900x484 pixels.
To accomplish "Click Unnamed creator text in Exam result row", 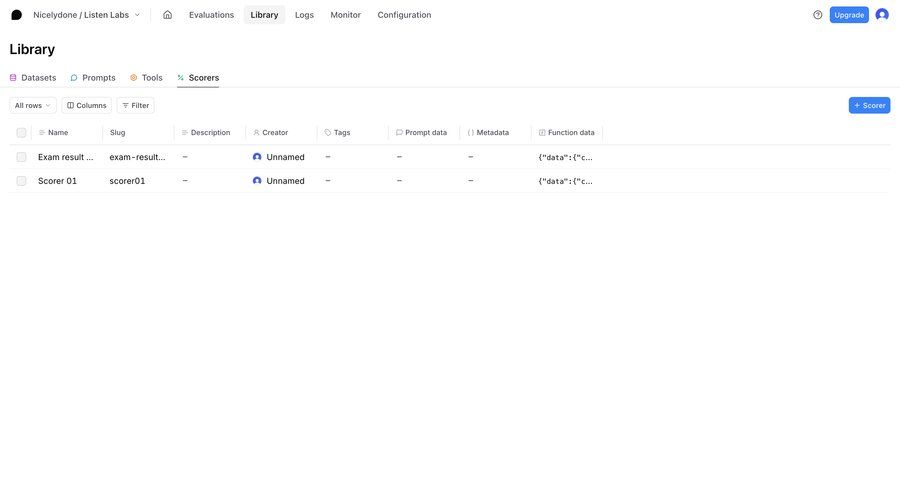I will click(285, 157).
